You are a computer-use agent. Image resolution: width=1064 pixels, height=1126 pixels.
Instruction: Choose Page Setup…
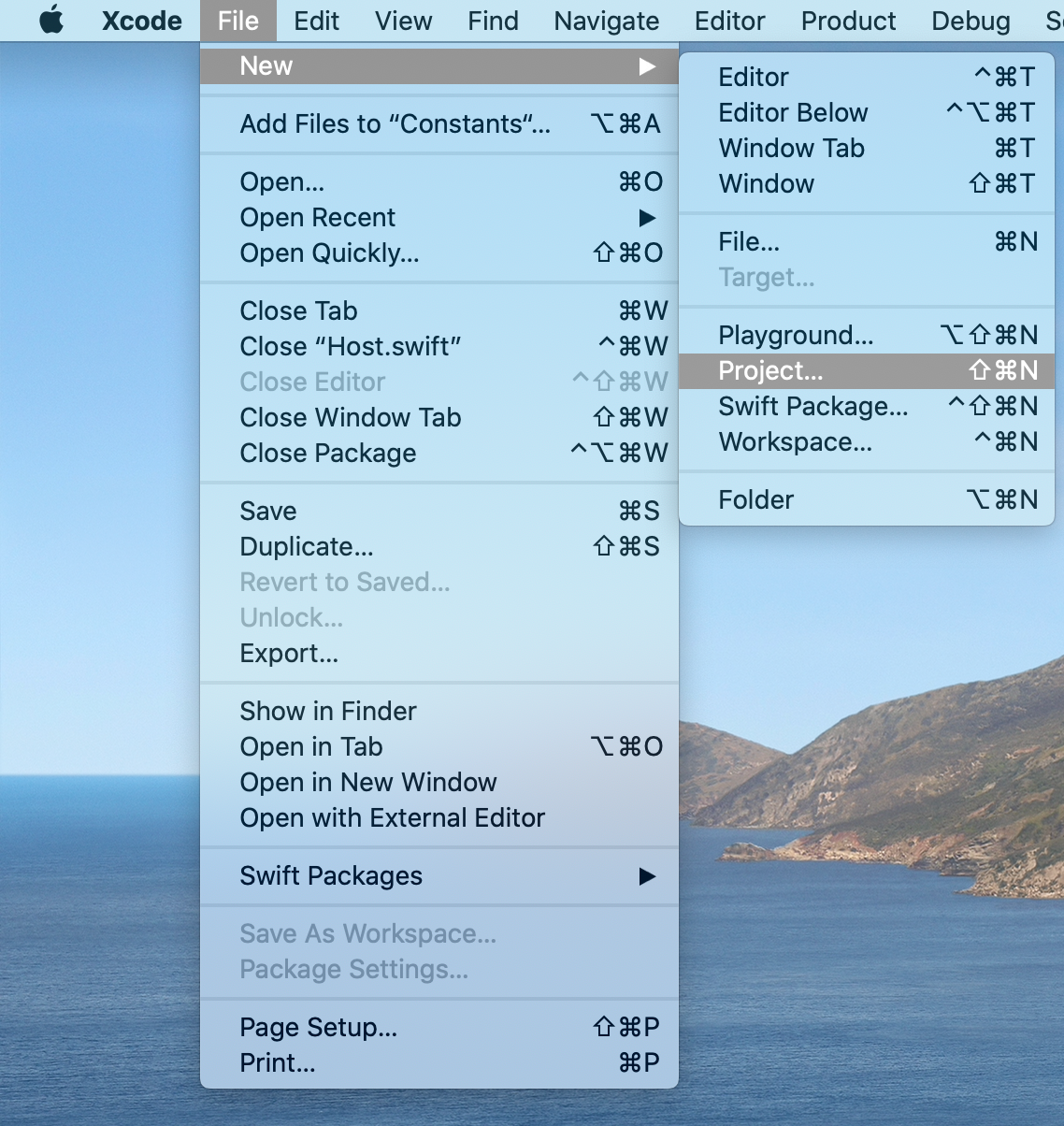439,1028
